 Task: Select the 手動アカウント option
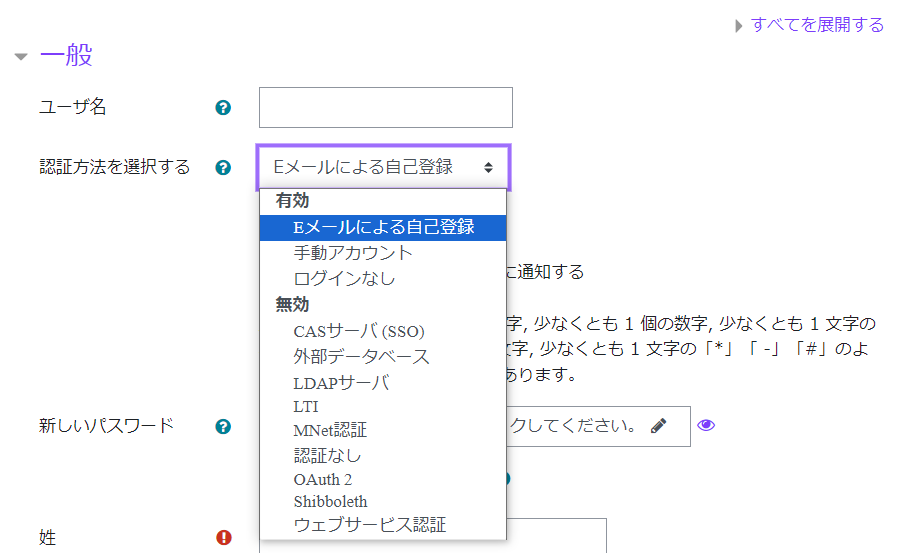click(383, 252)
